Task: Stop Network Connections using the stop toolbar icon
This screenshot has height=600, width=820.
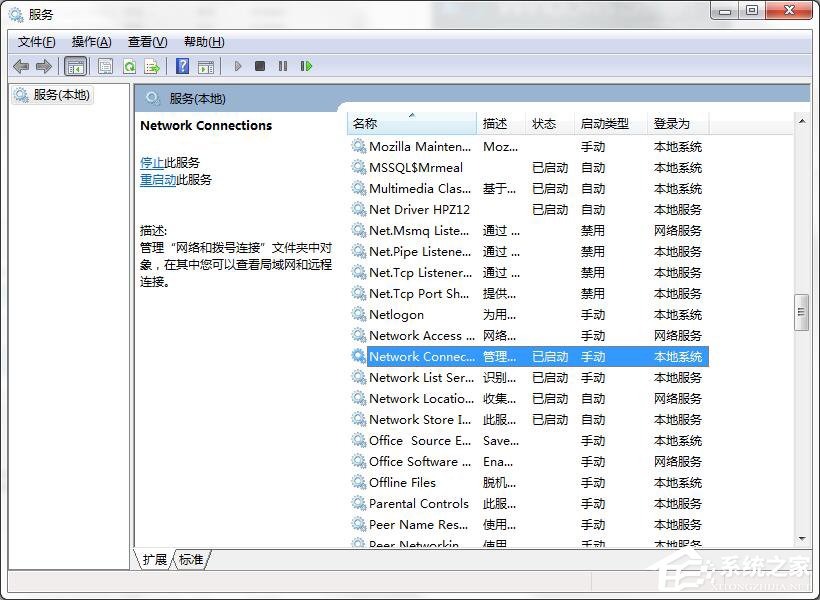Action: [260, 66]
